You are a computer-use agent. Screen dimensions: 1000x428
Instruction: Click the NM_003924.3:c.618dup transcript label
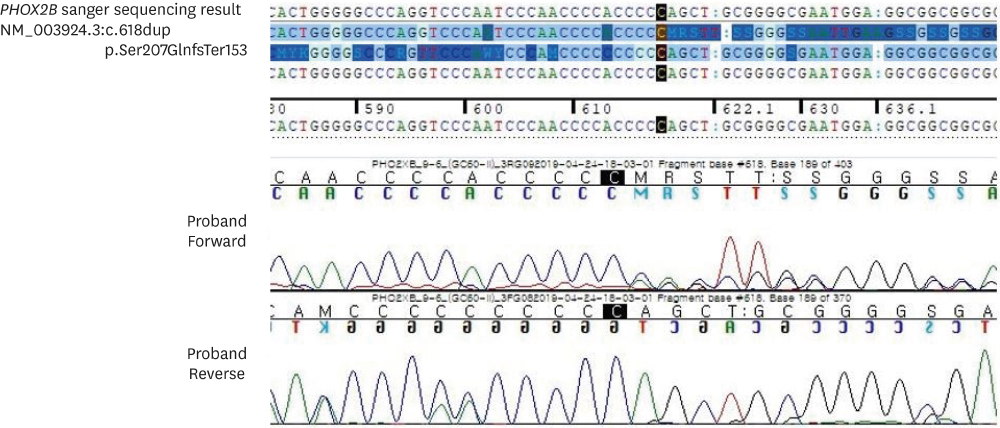tap(89, 29)
